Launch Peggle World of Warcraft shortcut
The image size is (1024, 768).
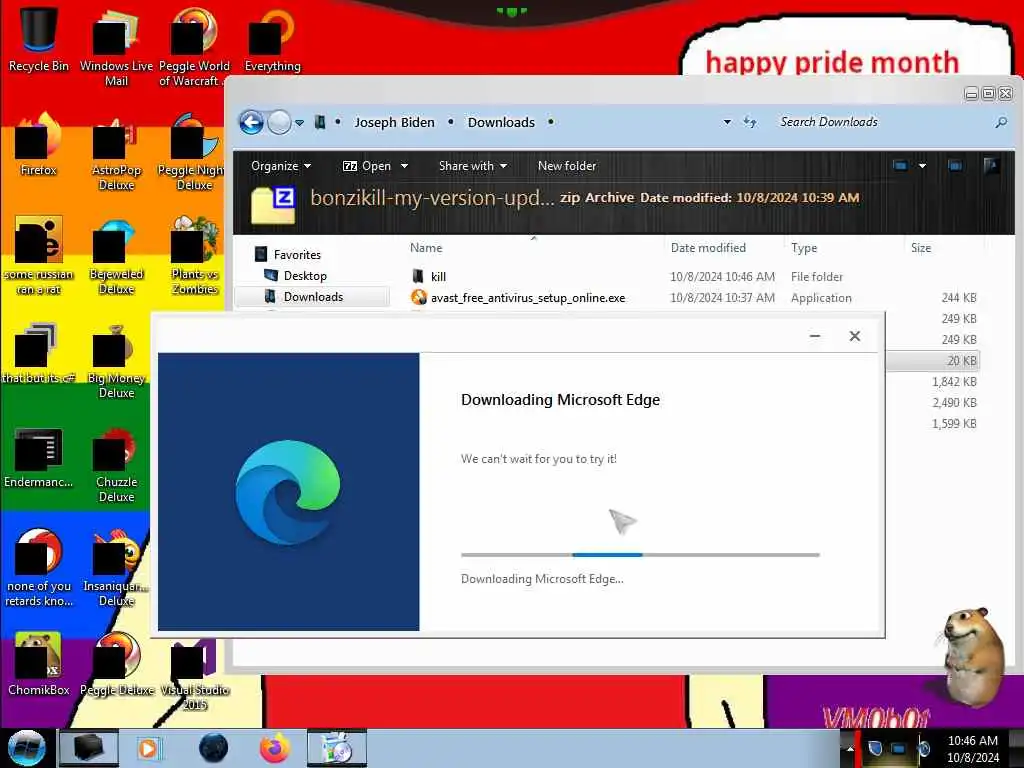pyautogui.click(x=194, y=46)
